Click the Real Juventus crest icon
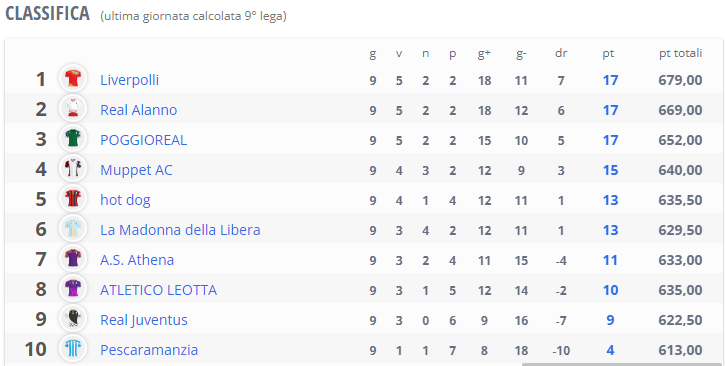 tap(73, 319)
